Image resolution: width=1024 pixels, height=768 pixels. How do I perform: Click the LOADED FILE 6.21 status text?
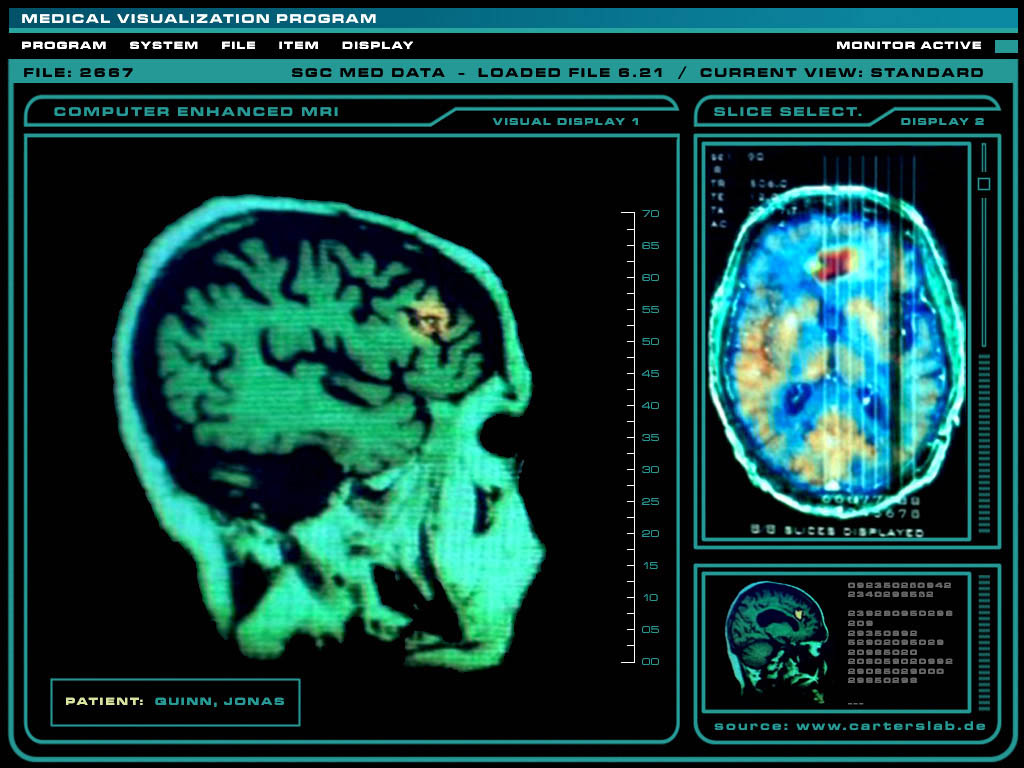(x=571, y=72)
